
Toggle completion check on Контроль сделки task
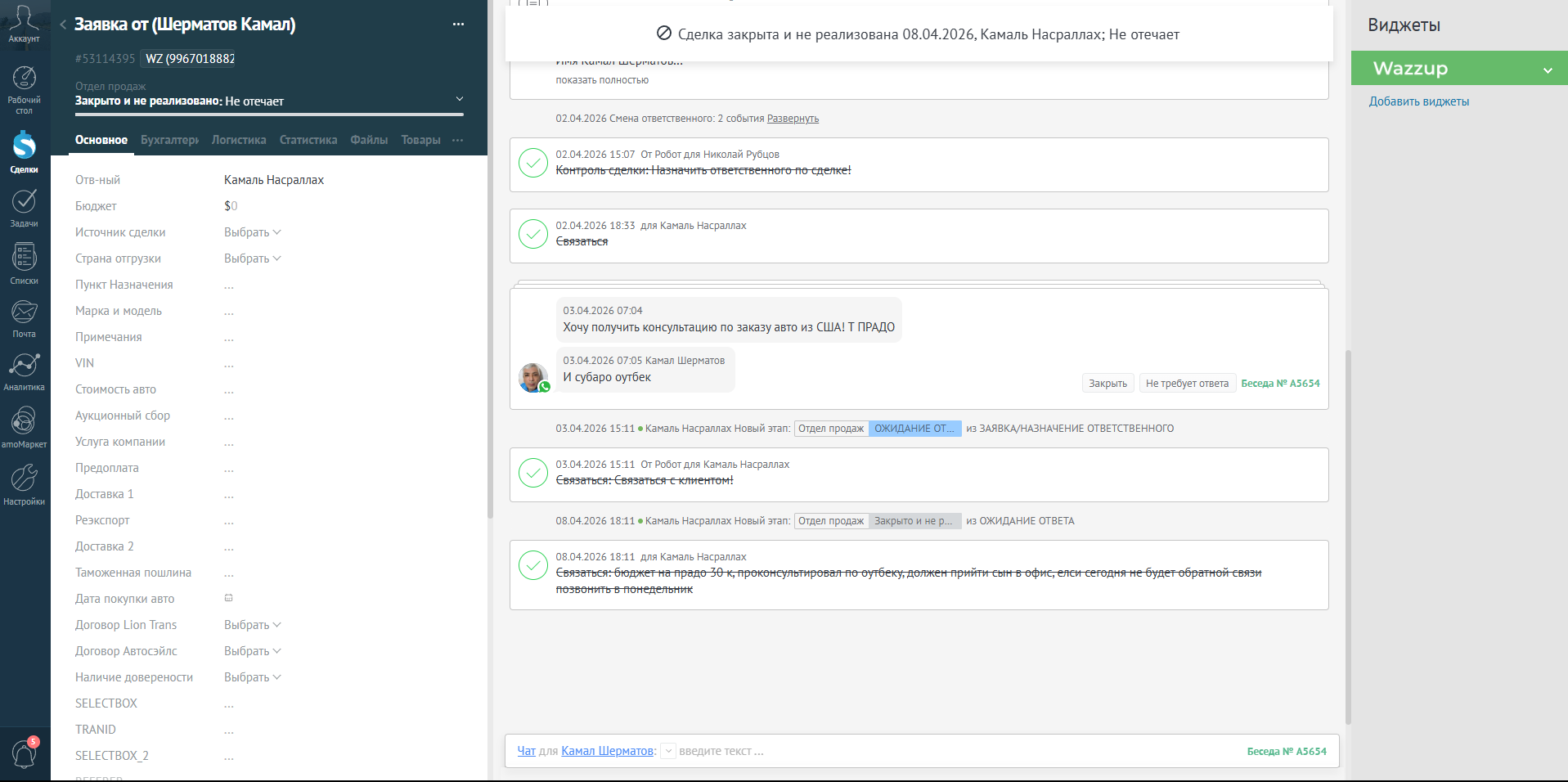pos(533,163)
